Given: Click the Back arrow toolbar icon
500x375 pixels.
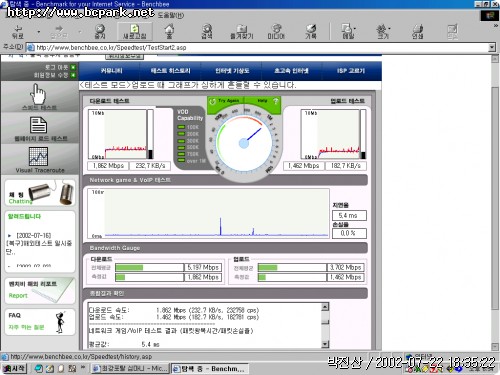Looking at the screenshot, I should tap(18, 29).
